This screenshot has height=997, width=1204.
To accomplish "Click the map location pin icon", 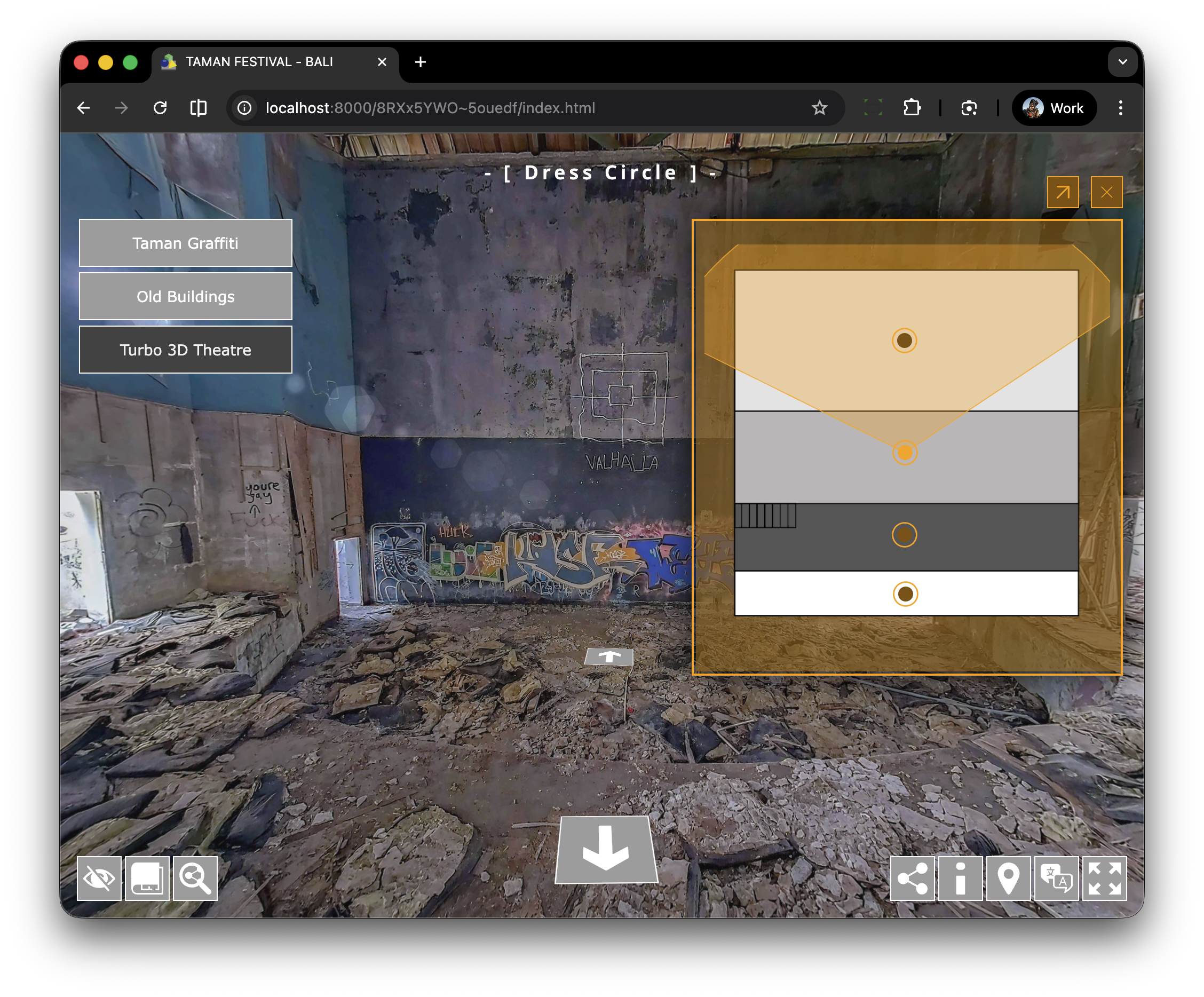I will point(1009,878).
